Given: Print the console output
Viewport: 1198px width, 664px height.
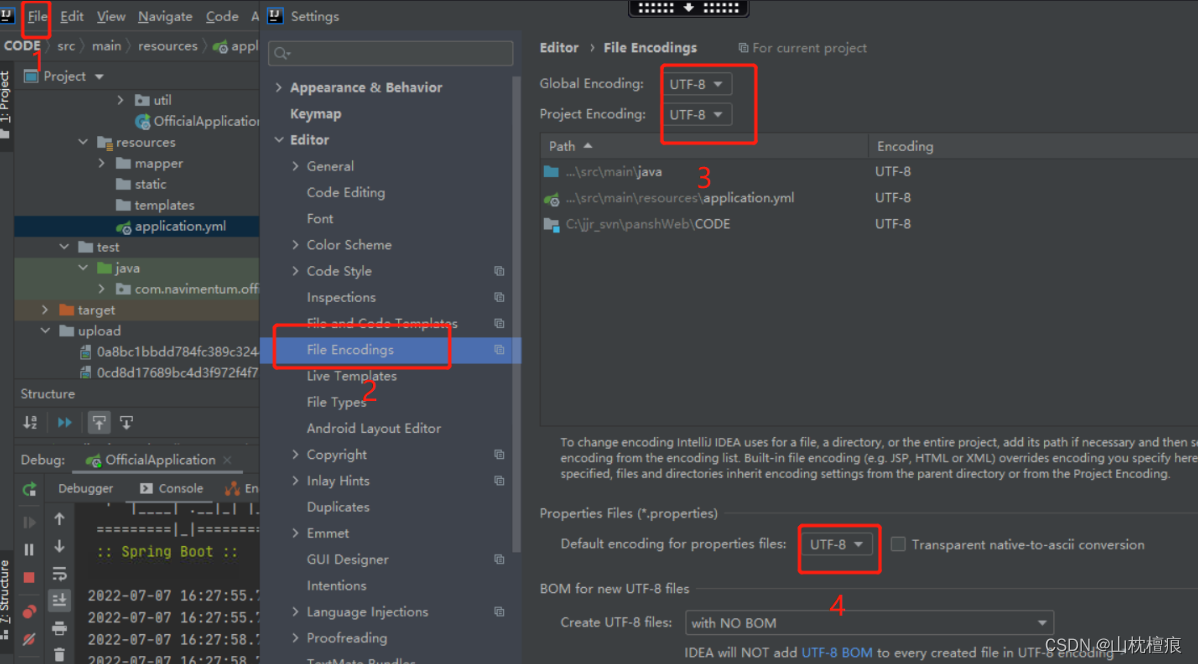Looking at the screenshot, I should 60,630.
